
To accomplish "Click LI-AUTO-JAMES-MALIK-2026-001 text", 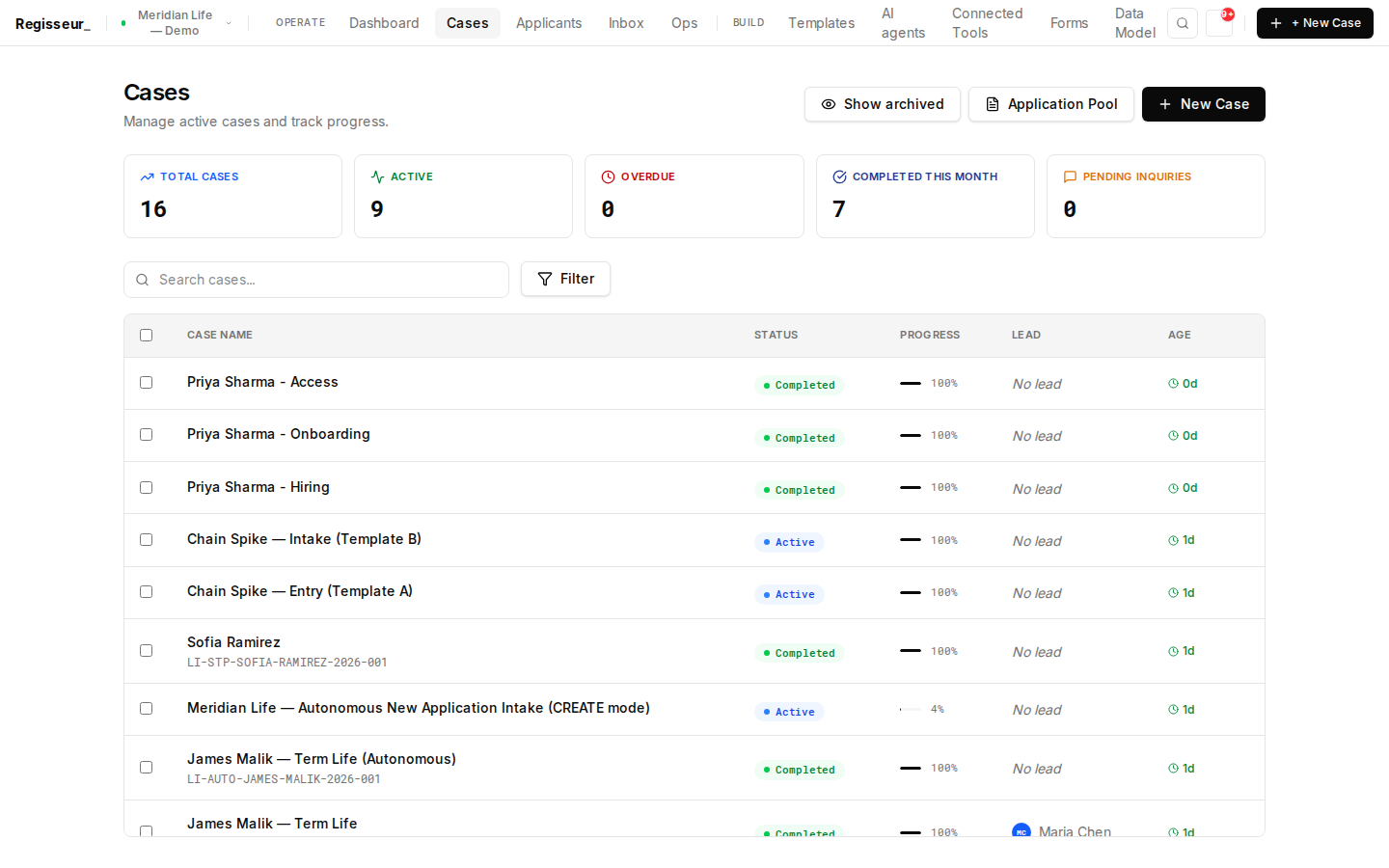I will pos(284,779).
